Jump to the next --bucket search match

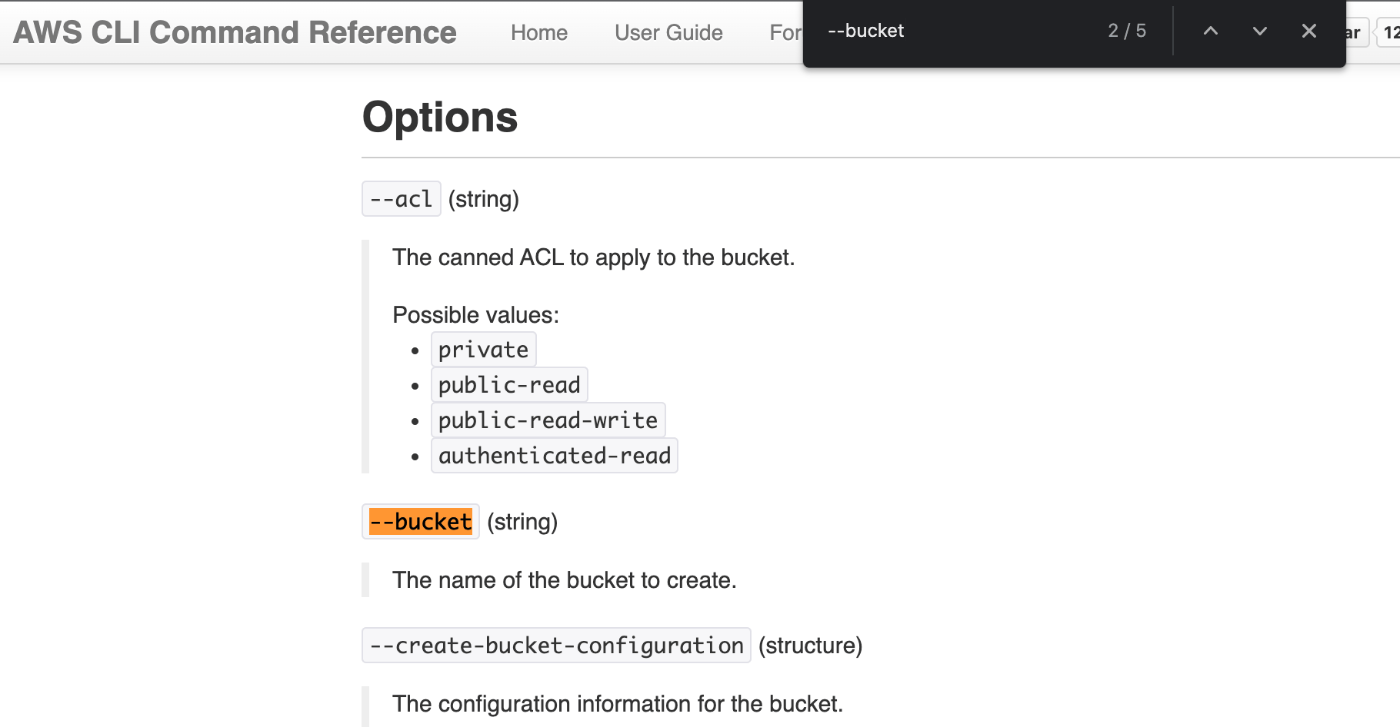[1259, 31]
